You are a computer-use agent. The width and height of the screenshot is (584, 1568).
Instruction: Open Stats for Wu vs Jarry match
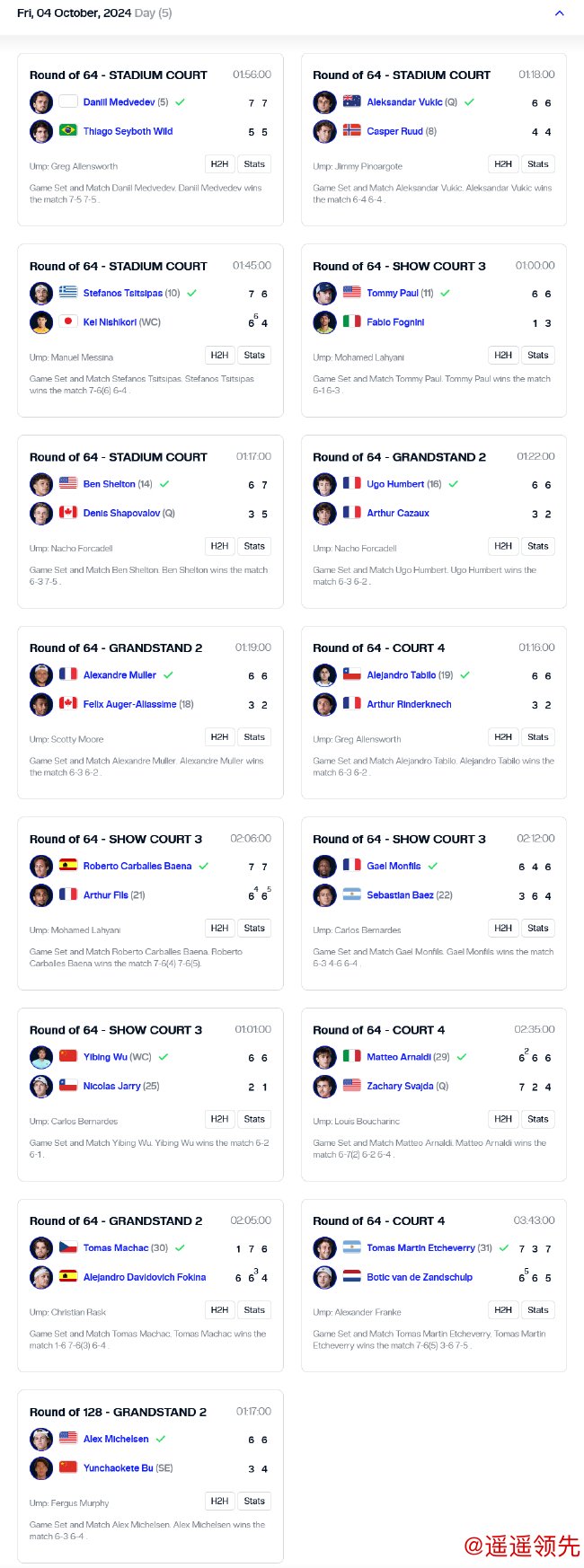254,1119
